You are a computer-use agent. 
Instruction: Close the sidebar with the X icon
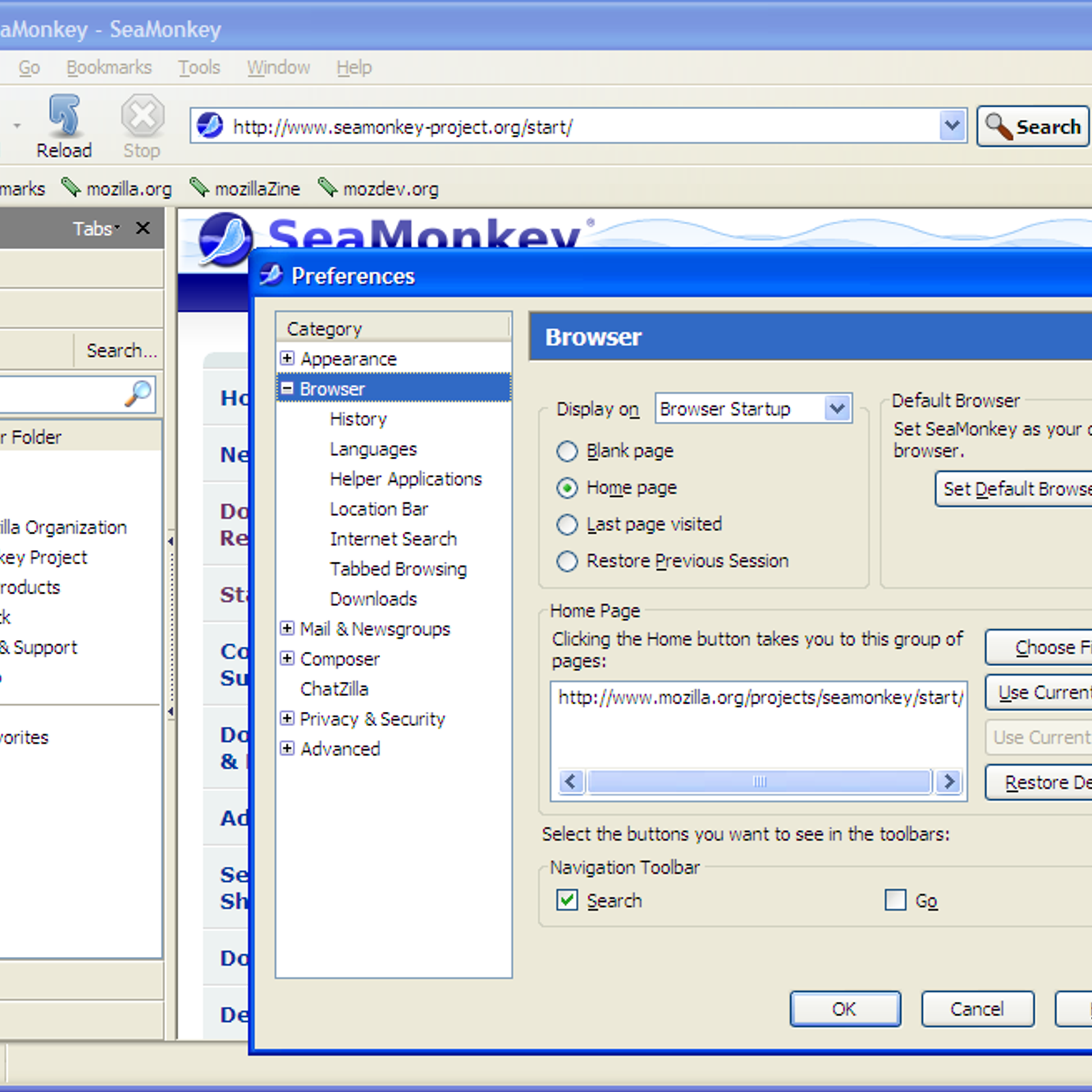point(143,228)
